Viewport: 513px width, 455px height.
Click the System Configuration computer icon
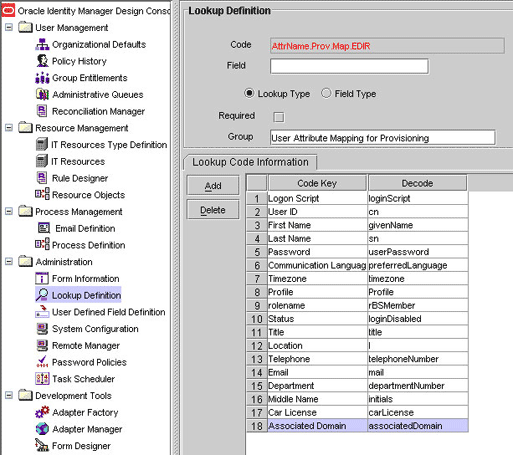[x=42, y=329]
